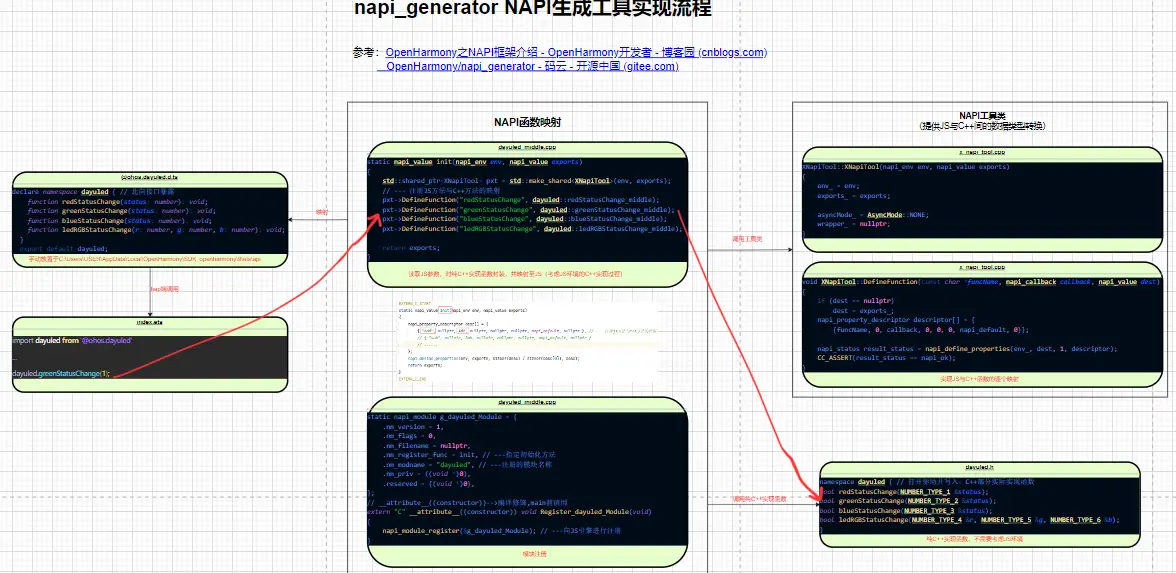The image size is (1176, 573).
Task: Click 'bool ledRGBStatusChange(NUMBER_TYPE_4' line
Action: 970,520
